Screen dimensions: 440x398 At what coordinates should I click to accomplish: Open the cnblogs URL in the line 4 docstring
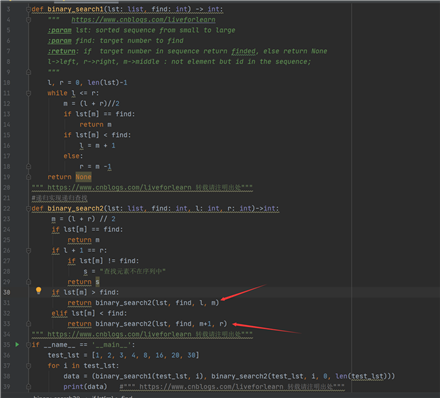coord(143,20)
